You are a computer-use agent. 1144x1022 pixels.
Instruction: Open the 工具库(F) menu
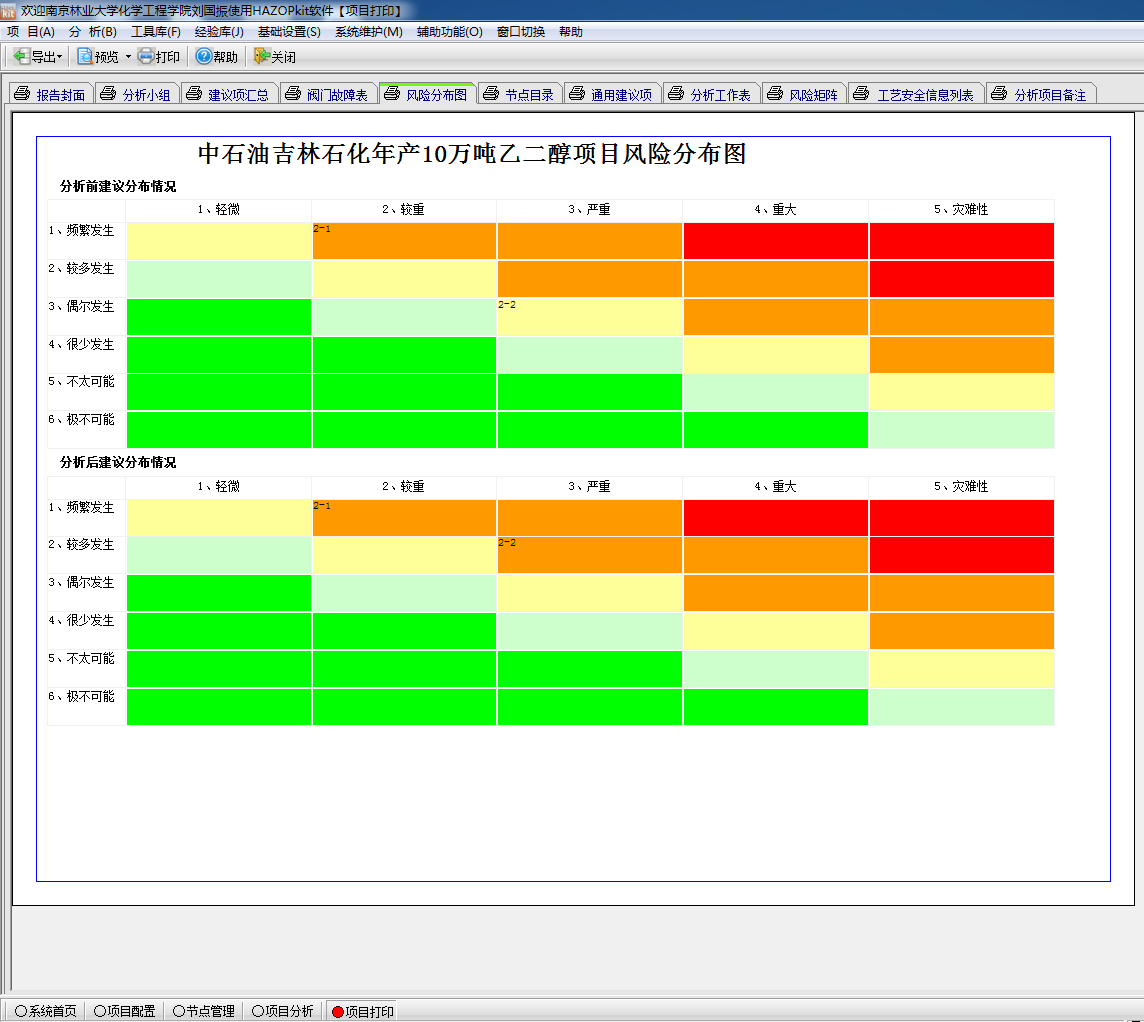[x=155, y=31]
